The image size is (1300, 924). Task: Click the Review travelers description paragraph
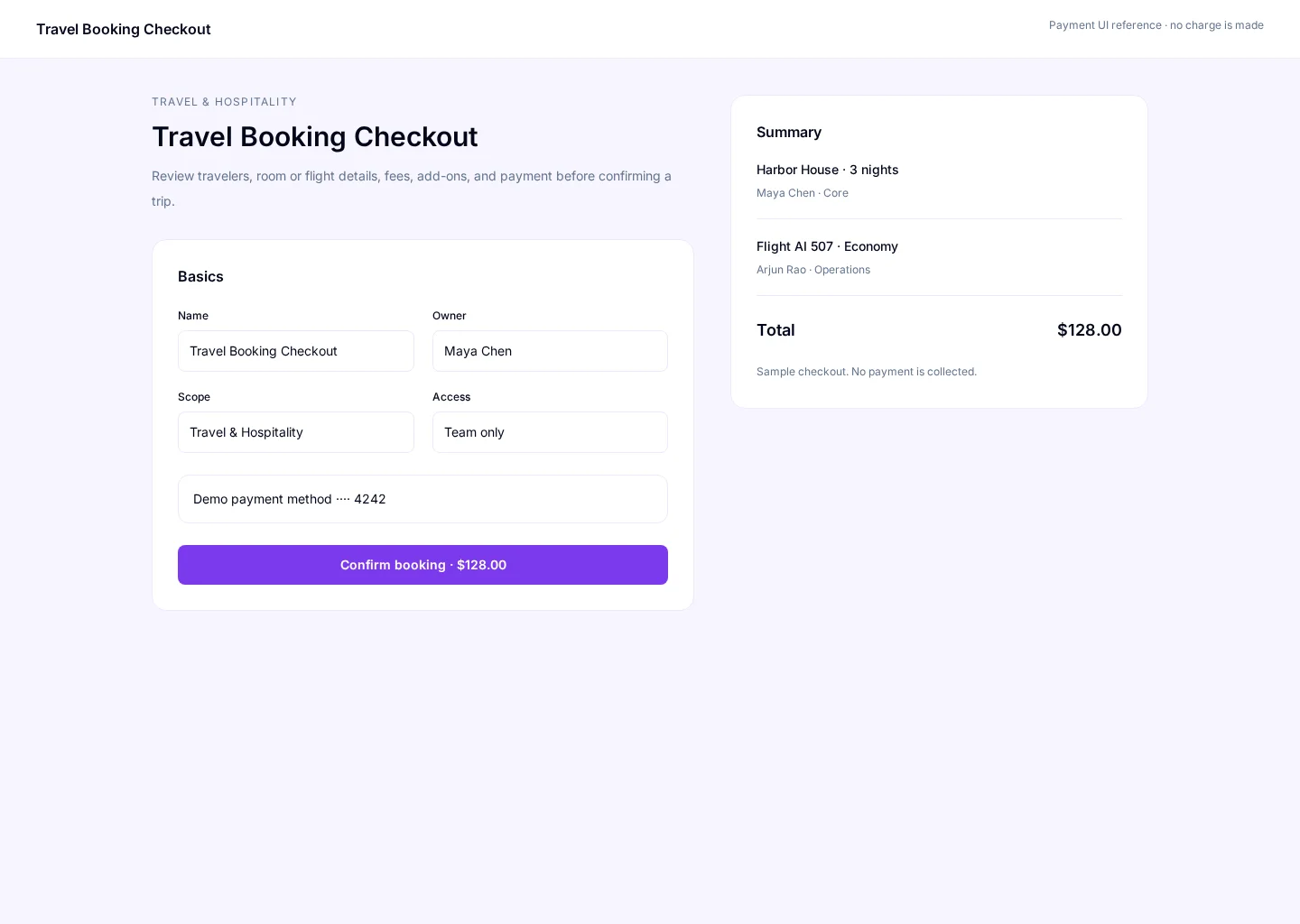[x=412, y=189]
